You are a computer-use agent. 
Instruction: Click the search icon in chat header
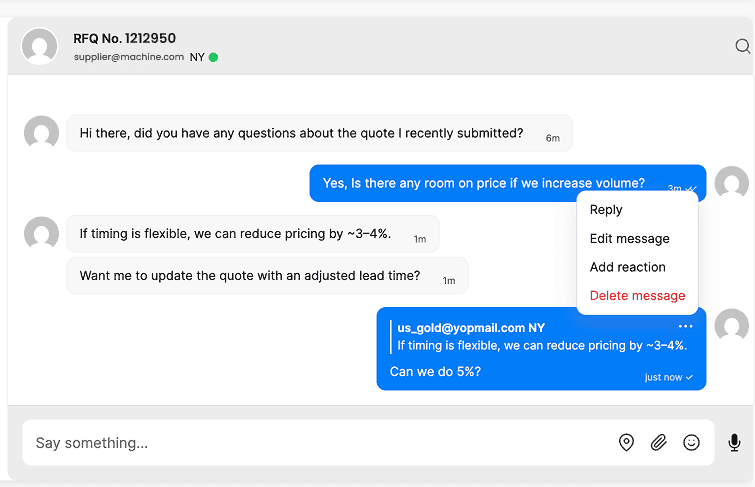742,46
